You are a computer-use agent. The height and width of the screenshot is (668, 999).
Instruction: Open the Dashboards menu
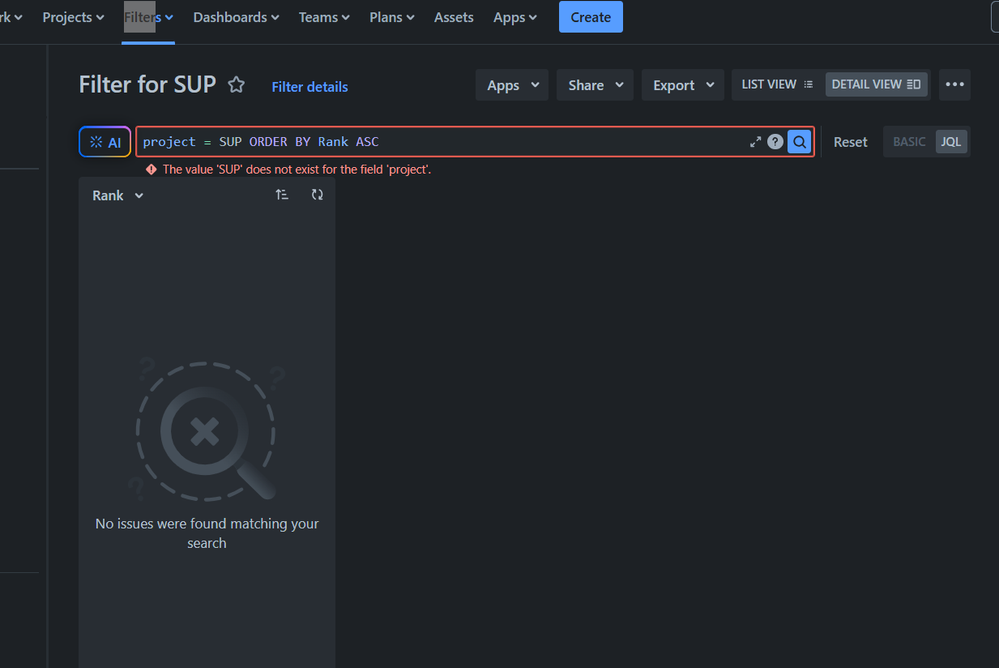click(236, 17)
